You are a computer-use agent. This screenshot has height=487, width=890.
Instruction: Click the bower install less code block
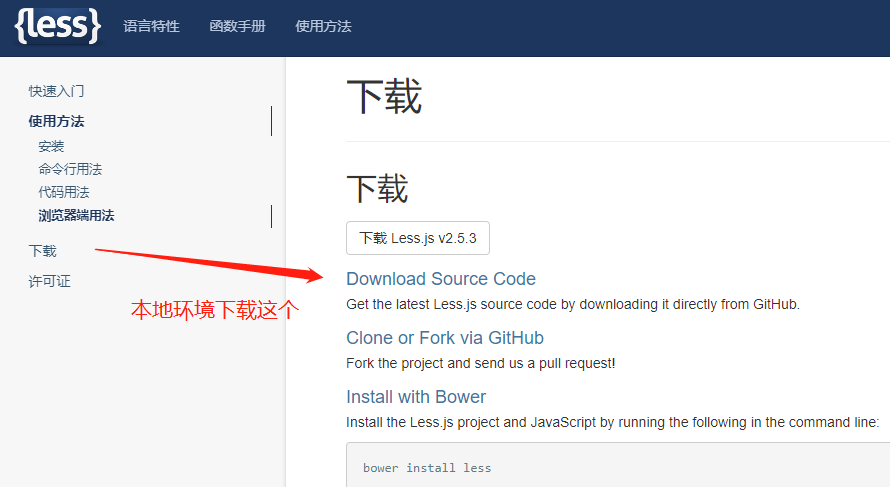pos(618,465)
